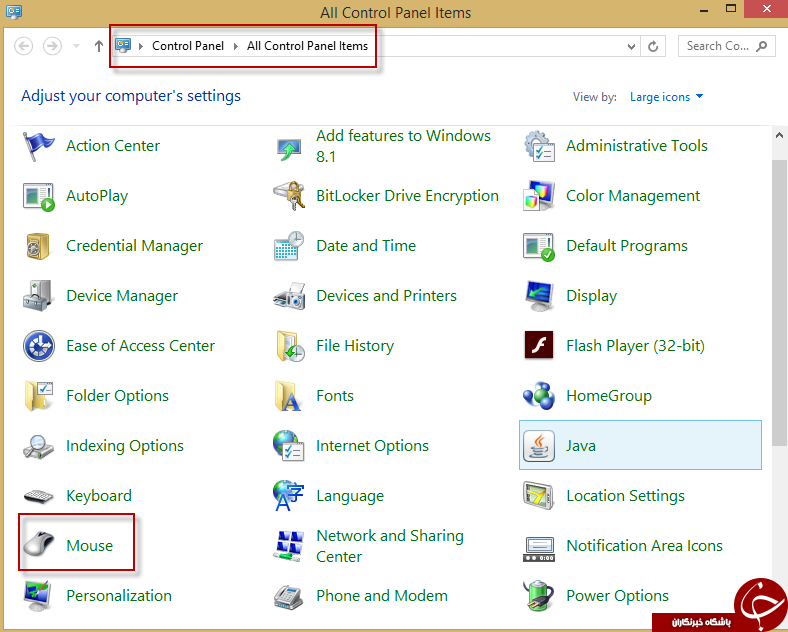Go back with the Back arrow button
The width and height of the screenshot is (788, 632).
(24, 46)
